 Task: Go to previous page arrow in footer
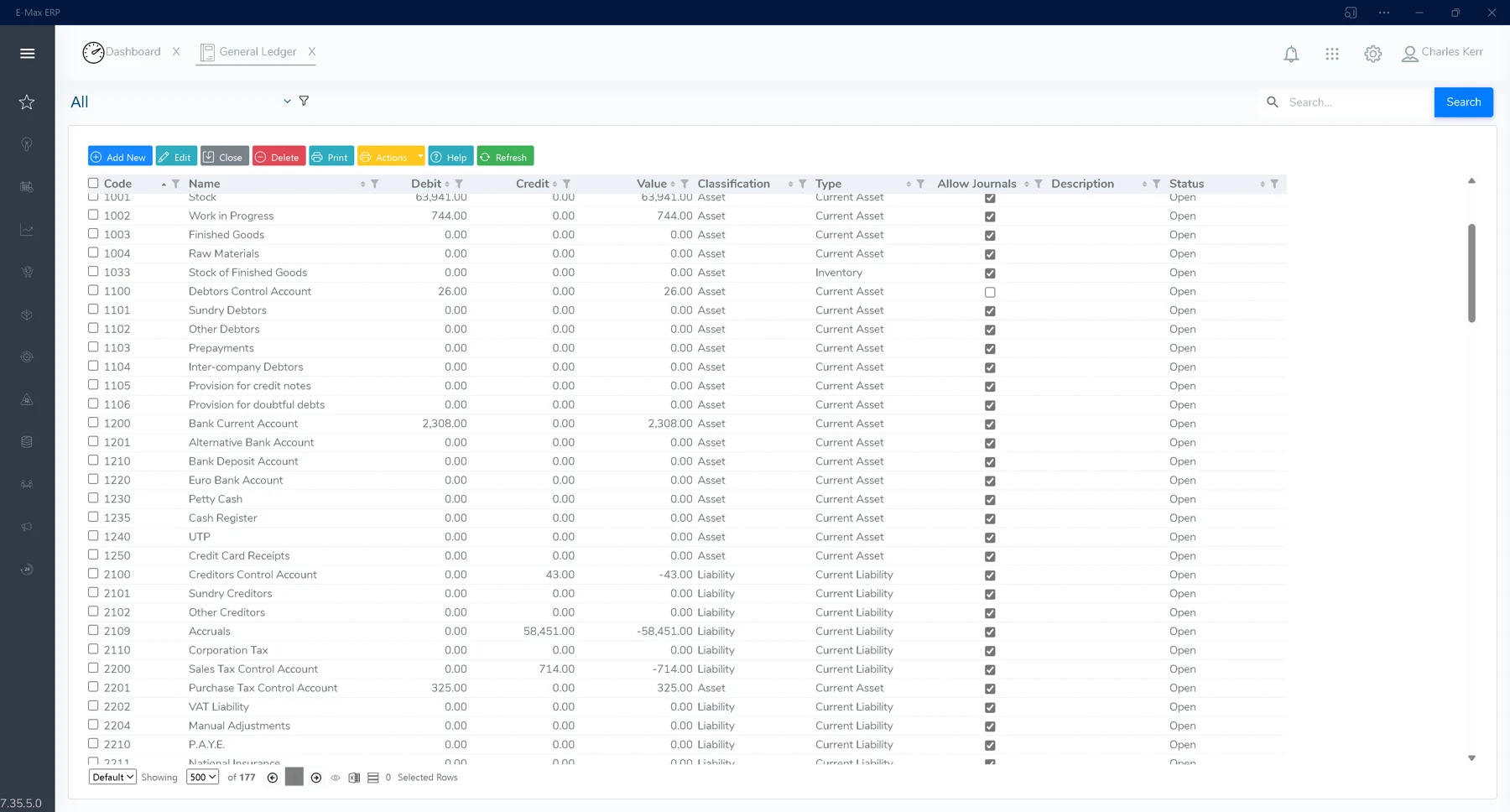[x=273, y=778]
